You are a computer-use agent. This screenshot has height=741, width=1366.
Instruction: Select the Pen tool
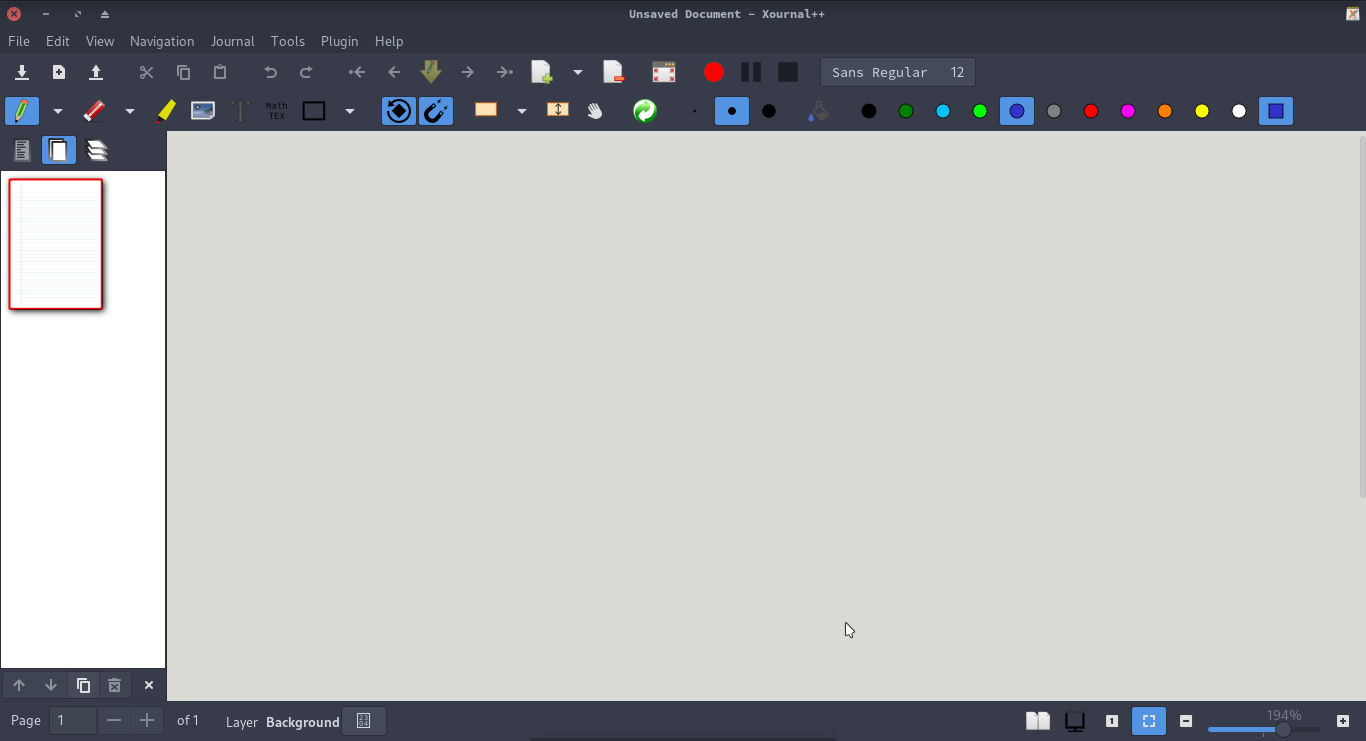22,111
